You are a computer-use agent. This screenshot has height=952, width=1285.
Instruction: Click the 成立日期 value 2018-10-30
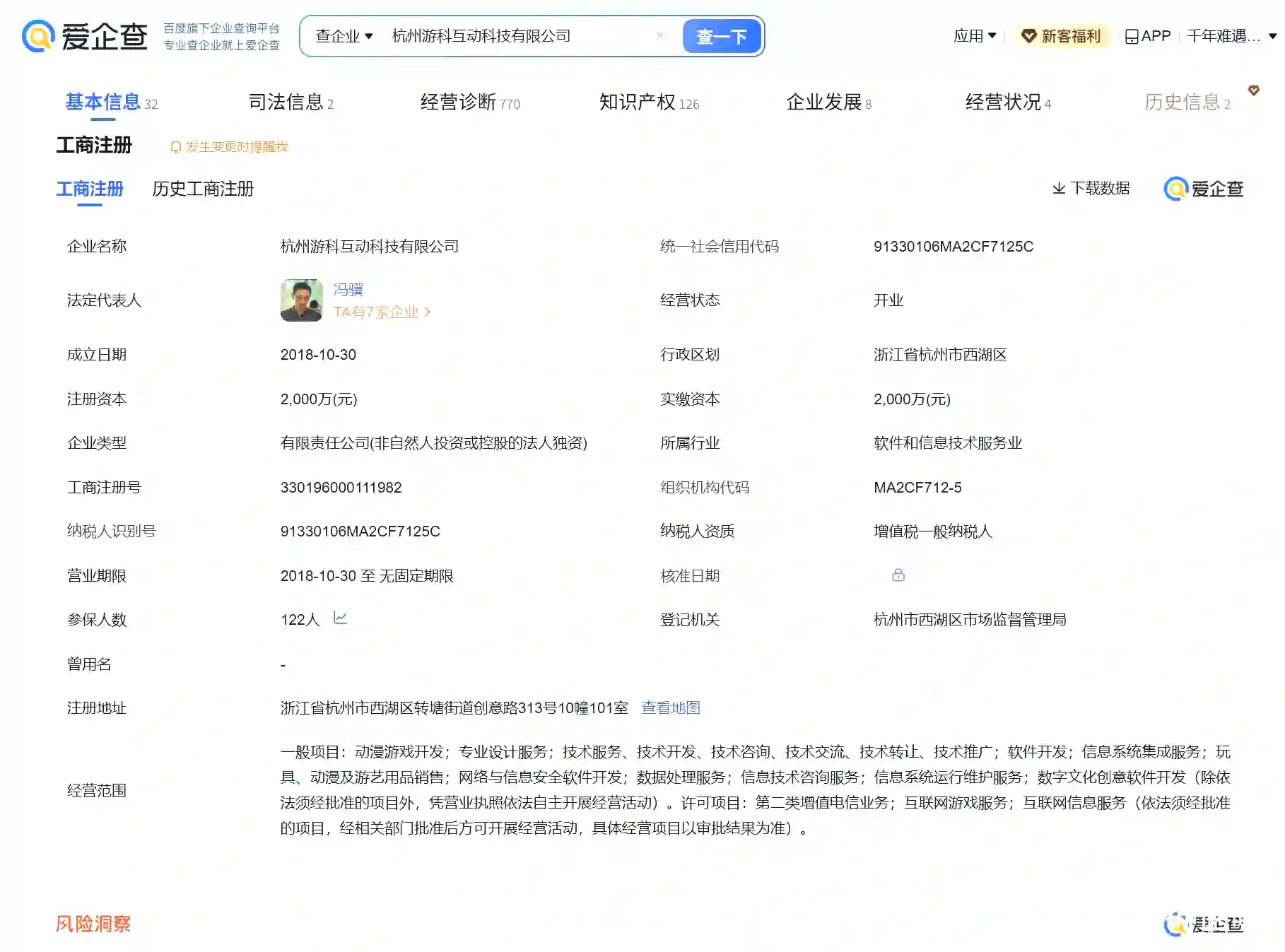[x=318, y=355]
